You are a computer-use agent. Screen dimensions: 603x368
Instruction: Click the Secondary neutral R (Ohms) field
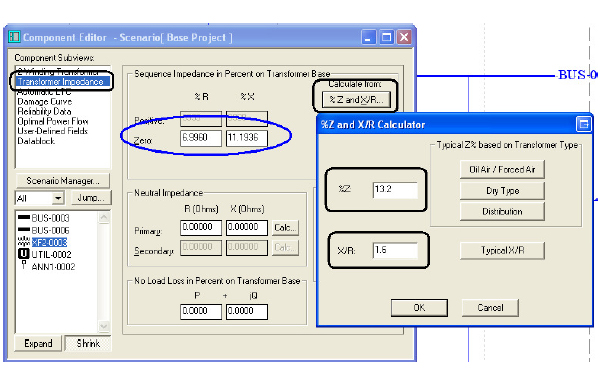click(201, 248)
